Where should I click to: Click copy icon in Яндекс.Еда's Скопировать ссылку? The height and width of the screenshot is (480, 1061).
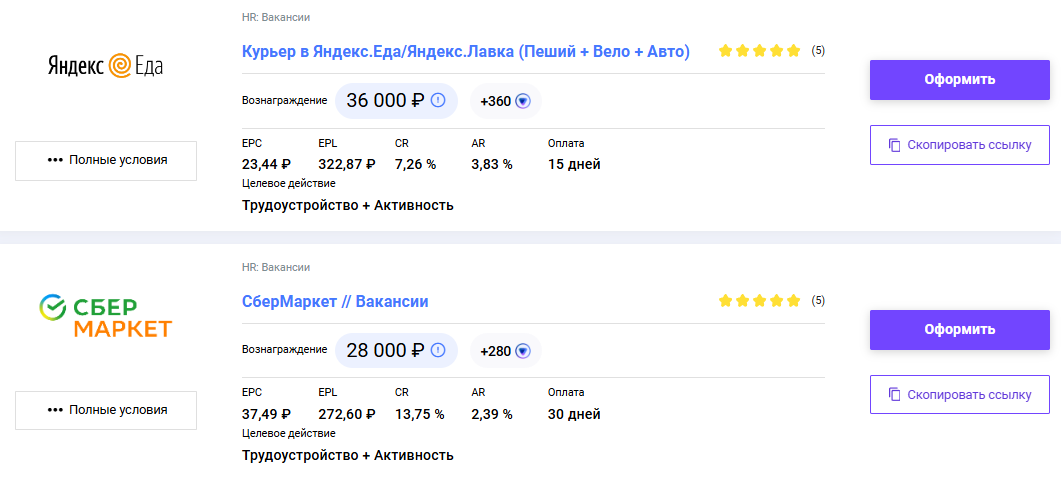pos(894,145)
